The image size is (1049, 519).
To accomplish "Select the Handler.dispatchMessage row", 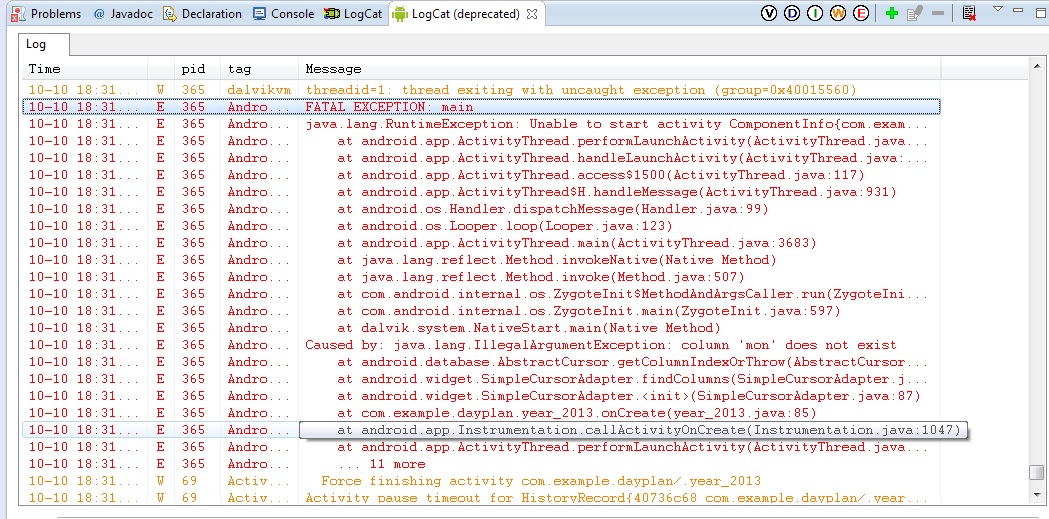I will [x=482, y=209].
